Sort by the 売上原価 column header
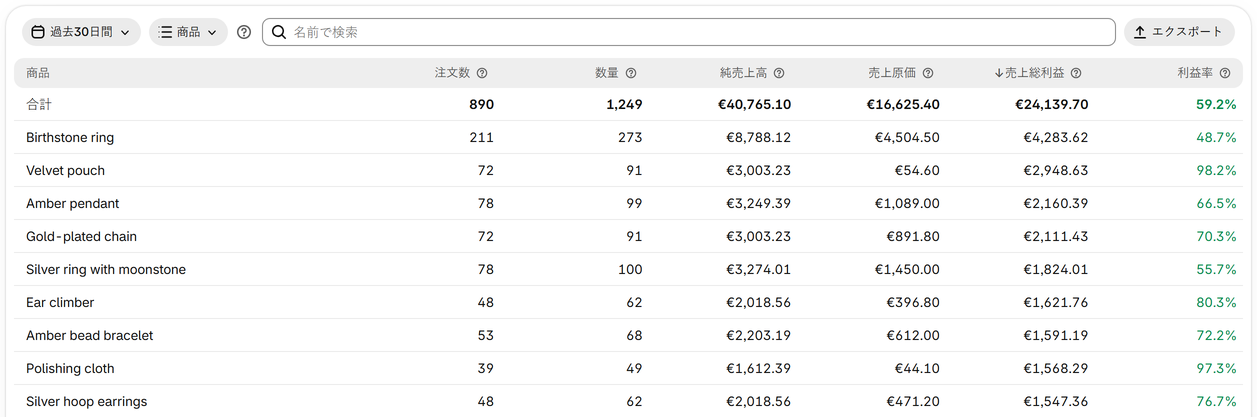This screenshot has width=1257, height=417. point(892,73)
